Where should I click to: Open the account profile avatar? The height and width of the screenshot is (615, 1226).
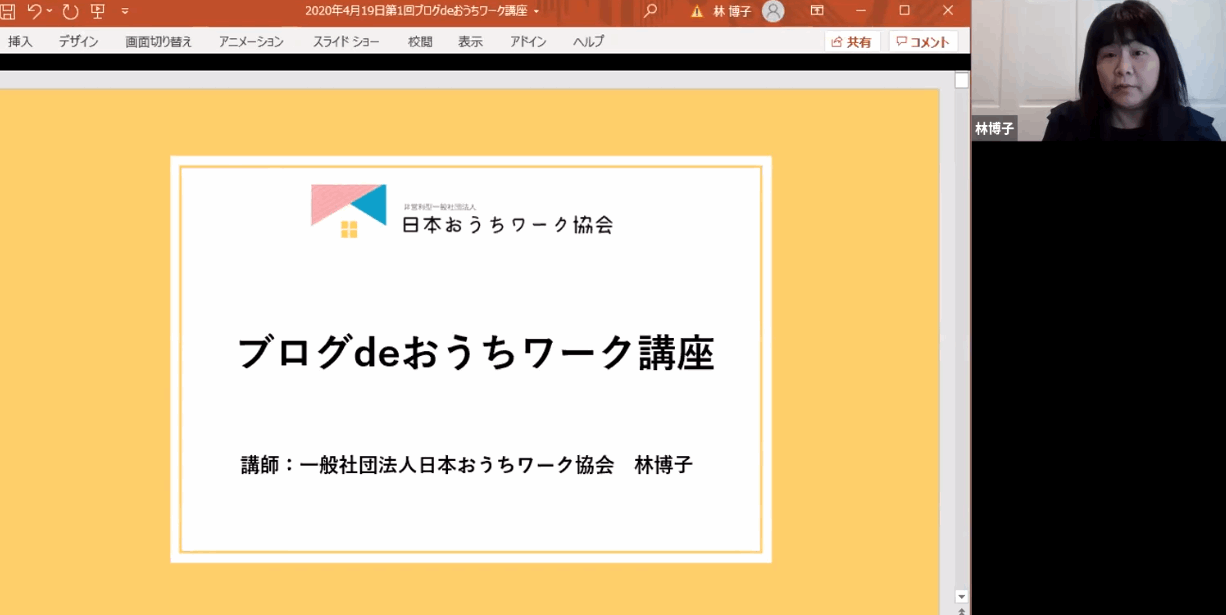773,12
